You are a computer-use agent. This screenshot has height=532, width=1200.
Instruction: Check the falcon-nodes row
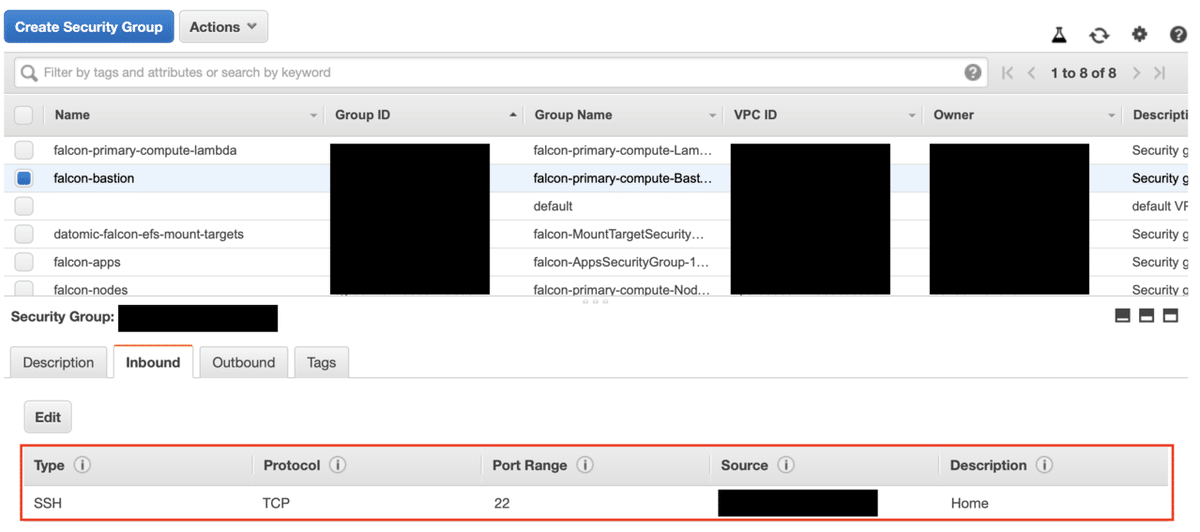(x=24, y=288)
